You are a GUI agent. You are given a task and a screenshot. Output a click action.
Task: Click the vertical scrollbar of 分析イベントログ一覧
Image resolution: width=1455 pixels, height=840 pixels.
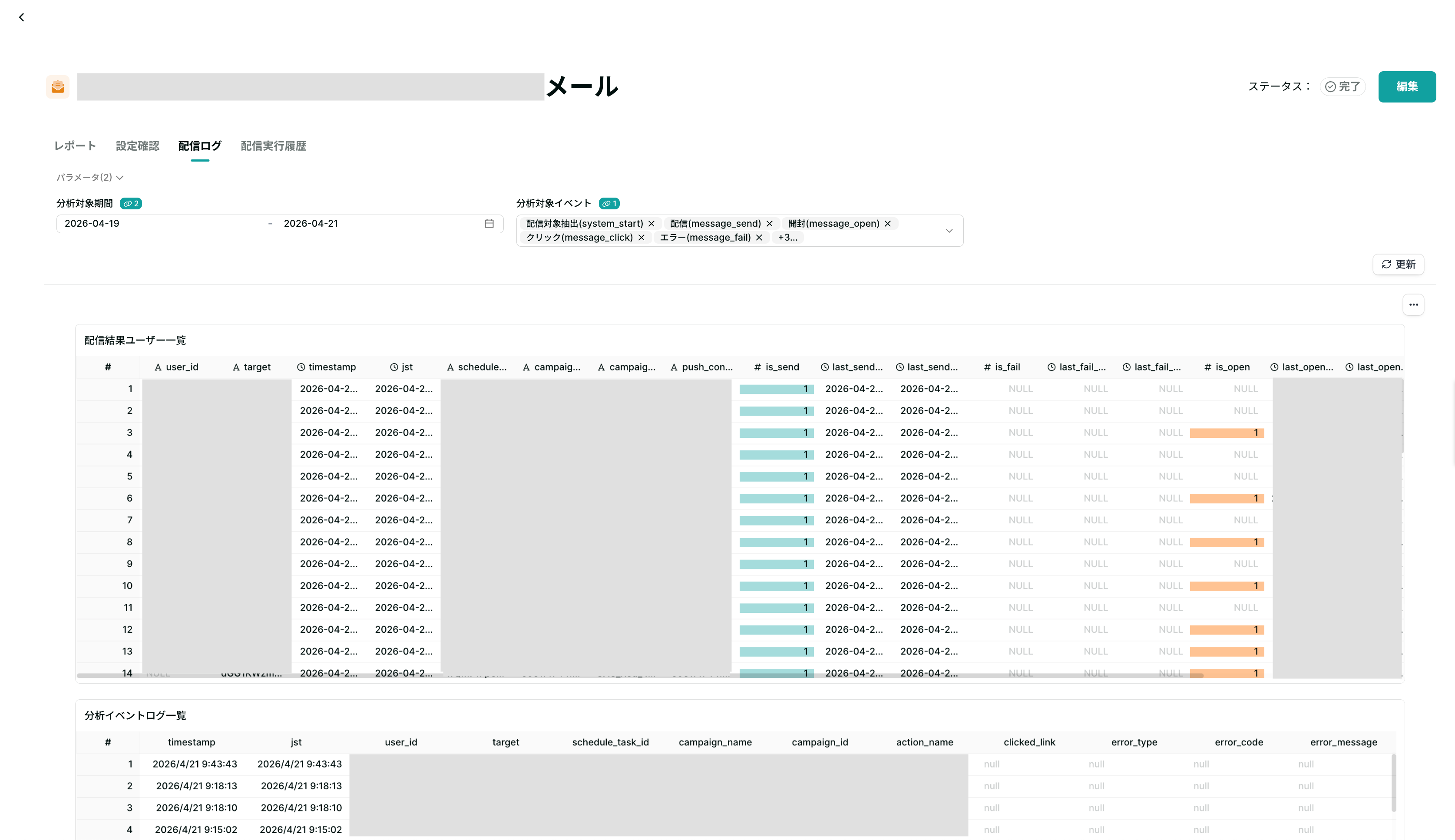pyautogui.click(x=1393, y=783)
